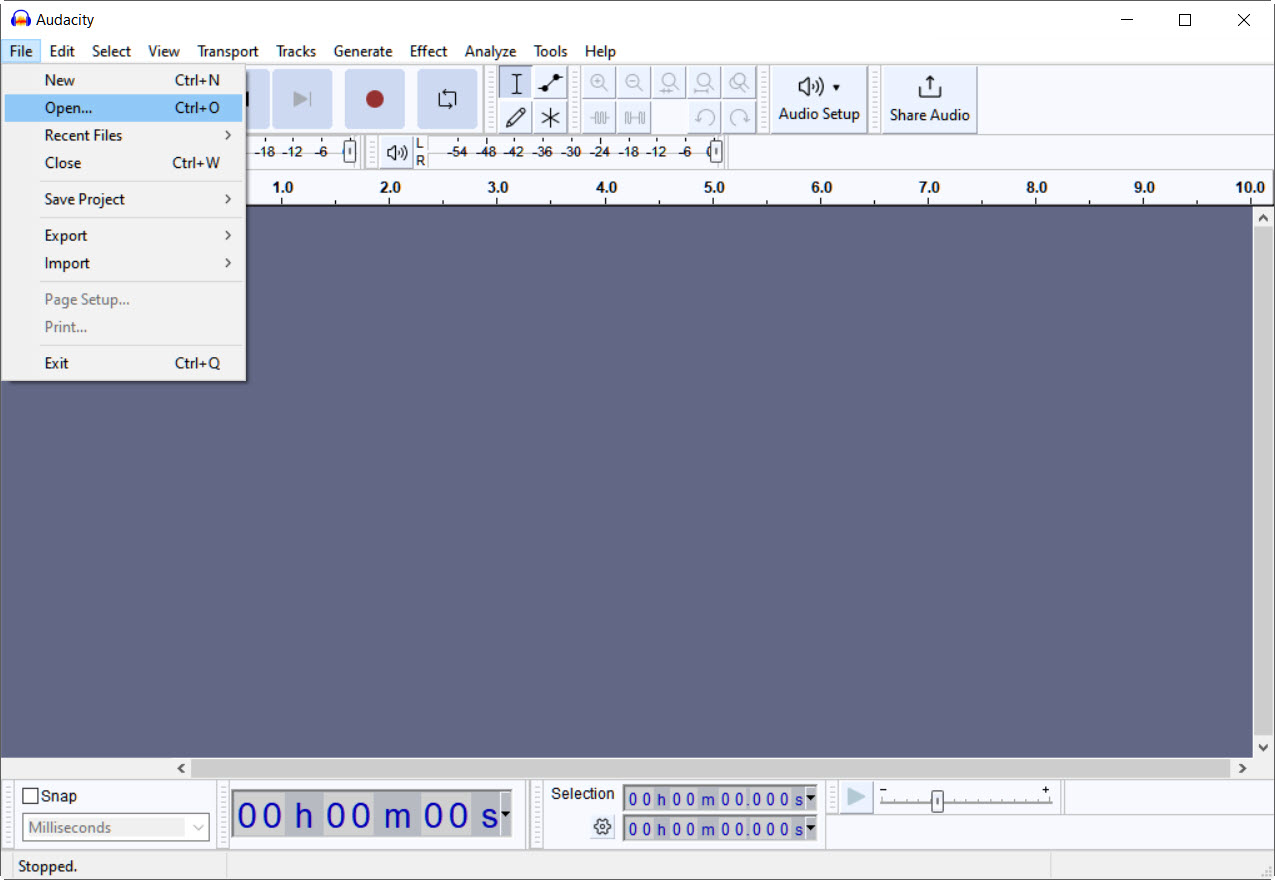
Task: Expand the Import submenu
Action: click(123, 263)
